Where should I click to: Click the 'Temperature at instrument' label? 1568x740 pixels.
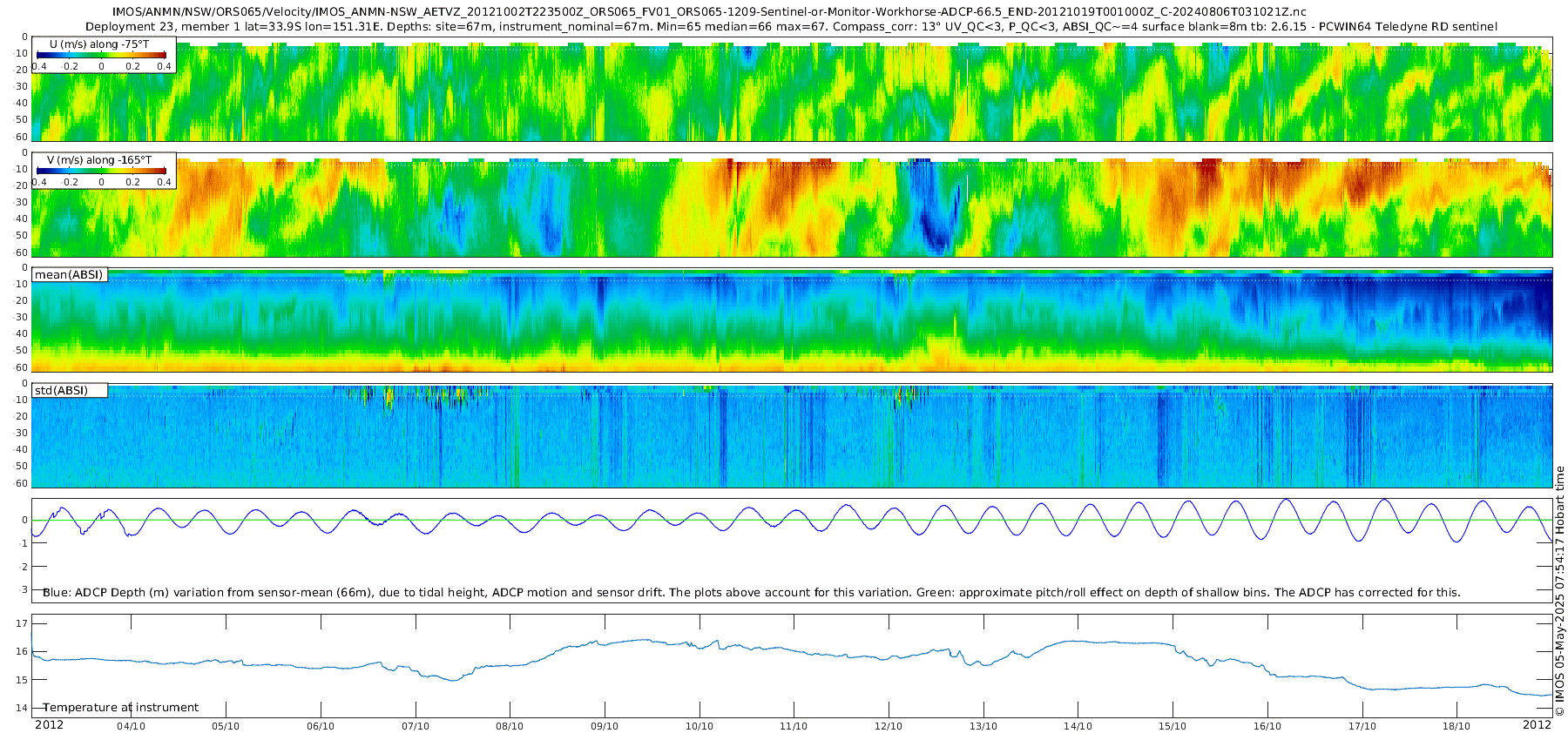(x=121, y=708)
